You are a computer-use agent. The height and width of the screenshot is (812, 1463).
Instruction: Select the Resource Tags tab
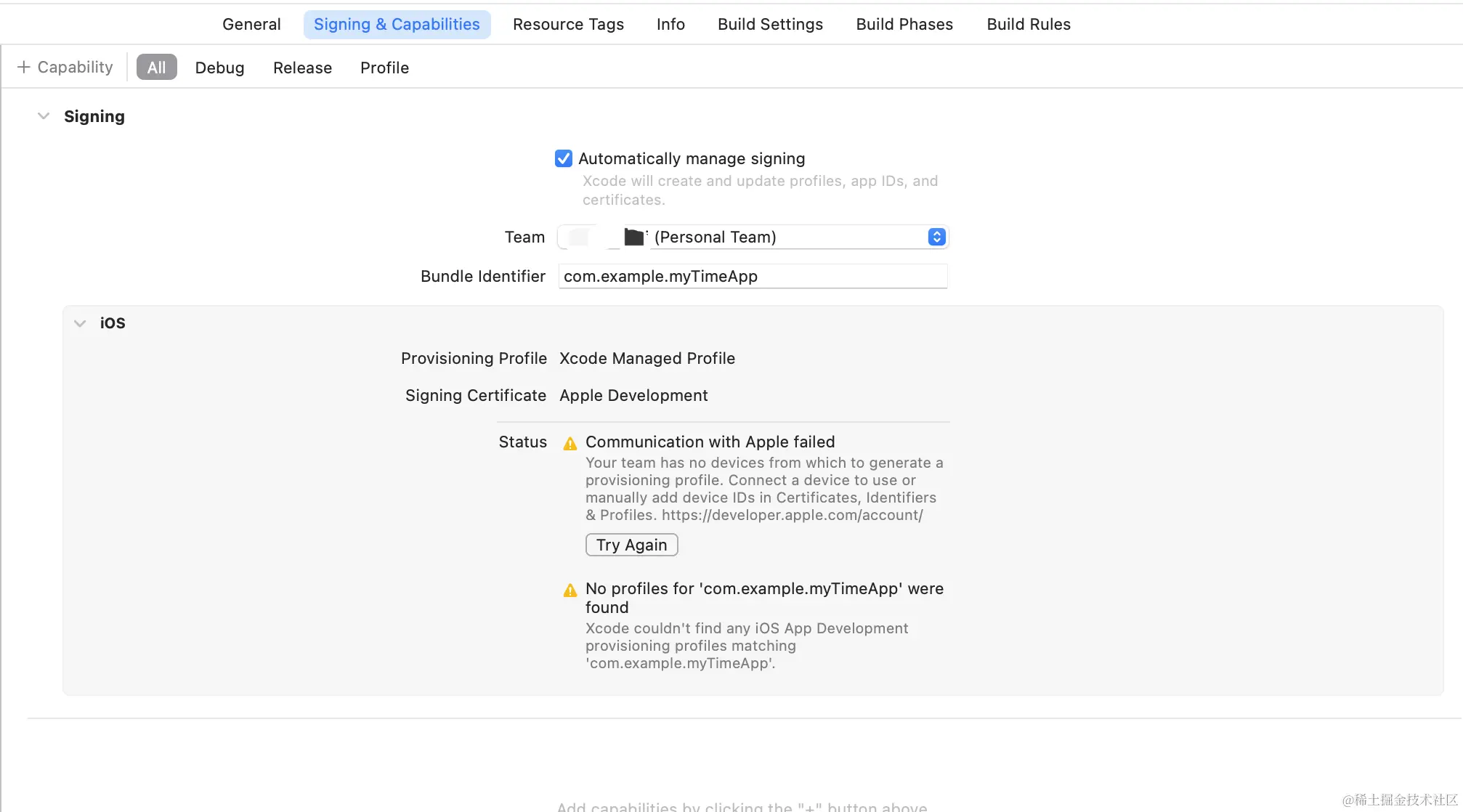(x=568, y=24)
